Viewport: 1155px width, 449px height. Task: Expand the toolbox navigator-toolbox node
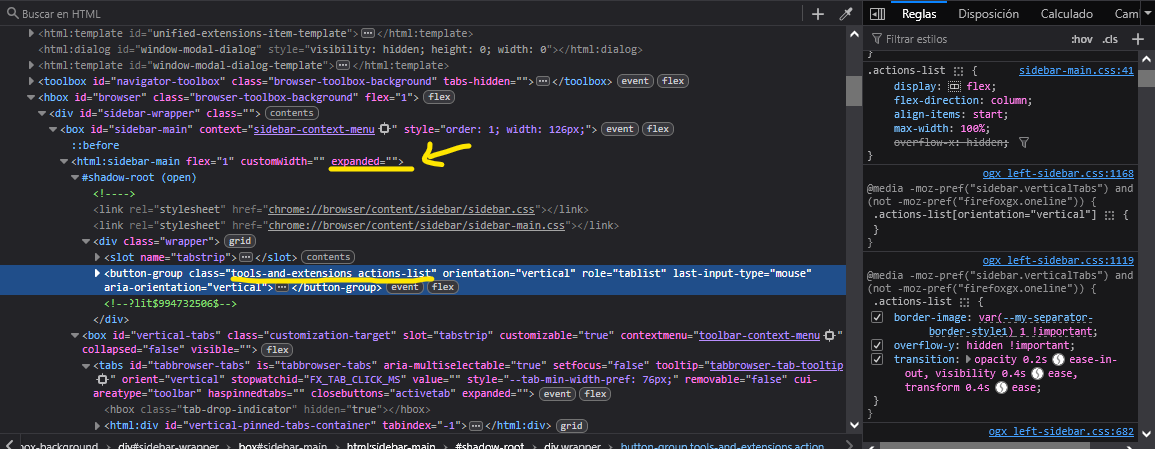pos(31,81)
